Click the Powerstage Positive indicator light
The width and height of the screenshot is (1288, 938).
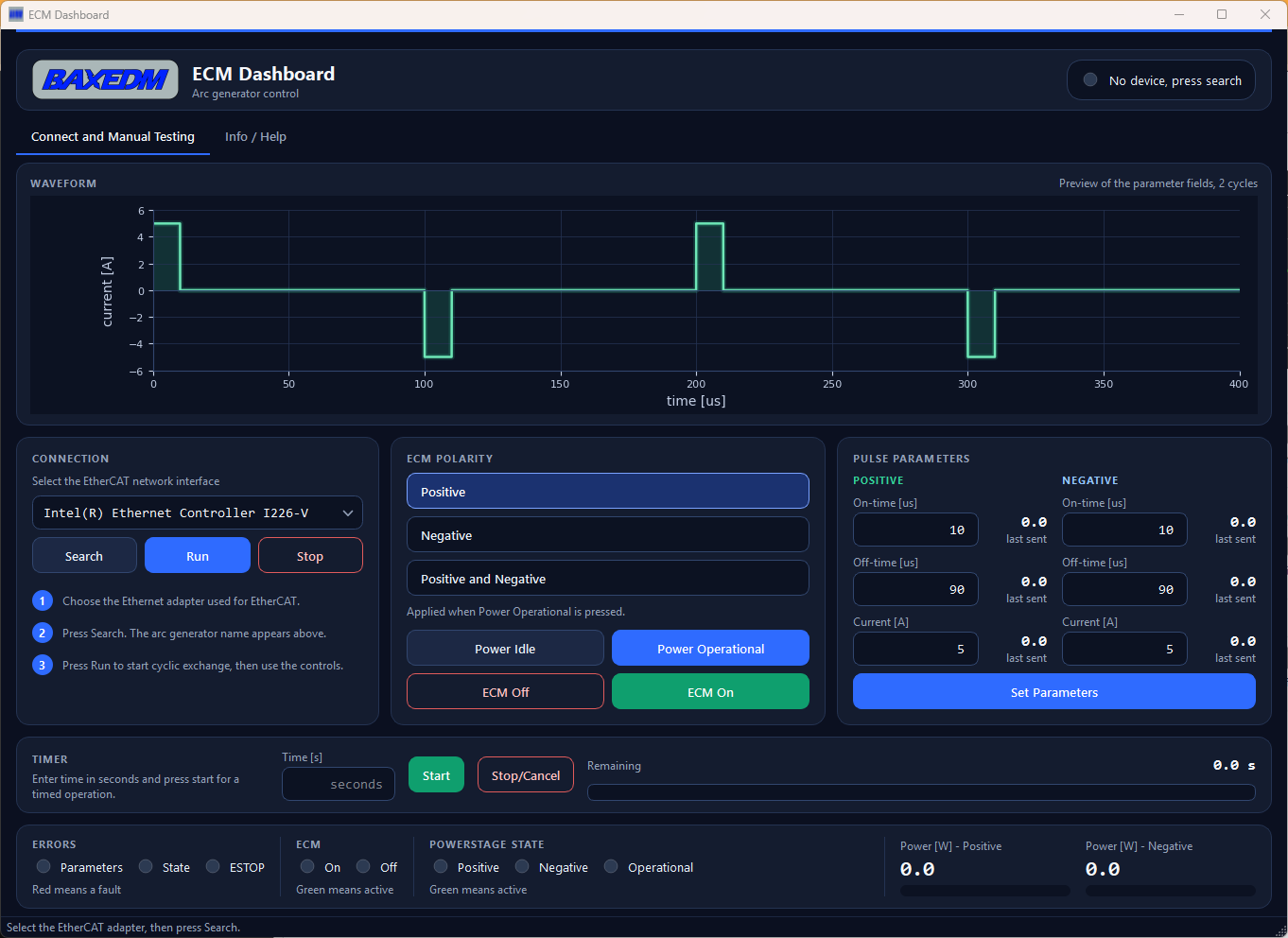click(441, 867)
